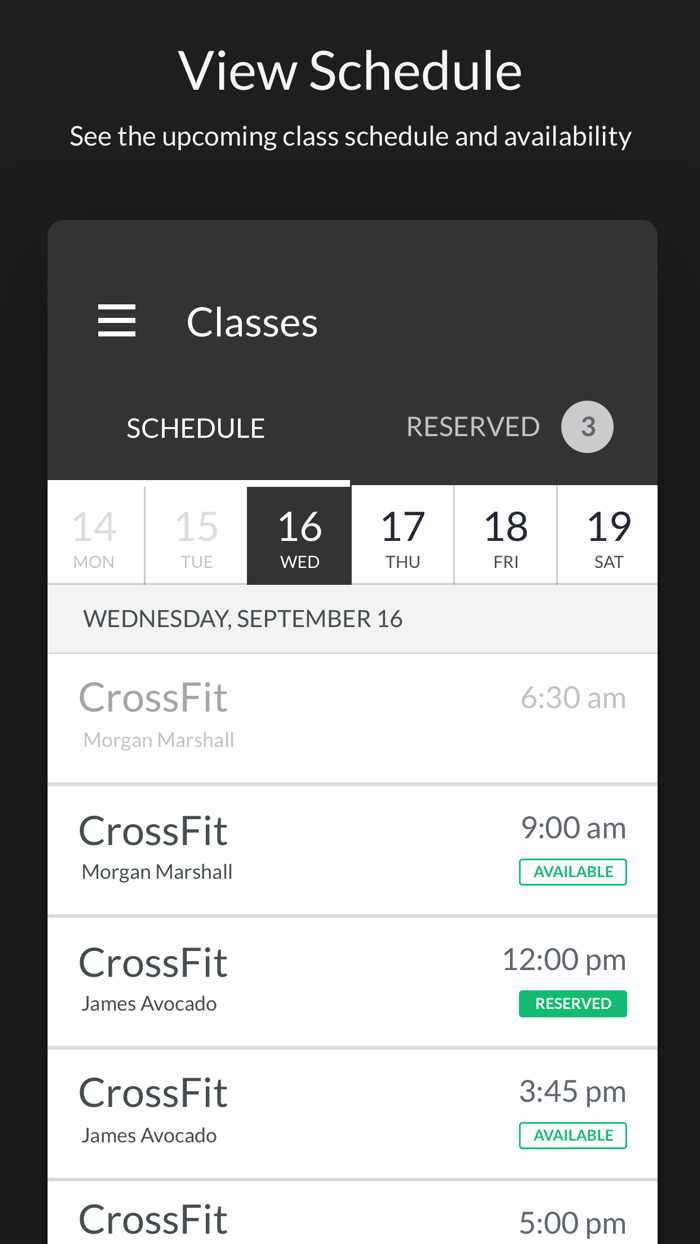The image size is (700, 1244).
Task: Click the AVAILABLE badge on the 3:45 pm class
Action: click(573, 1135)
